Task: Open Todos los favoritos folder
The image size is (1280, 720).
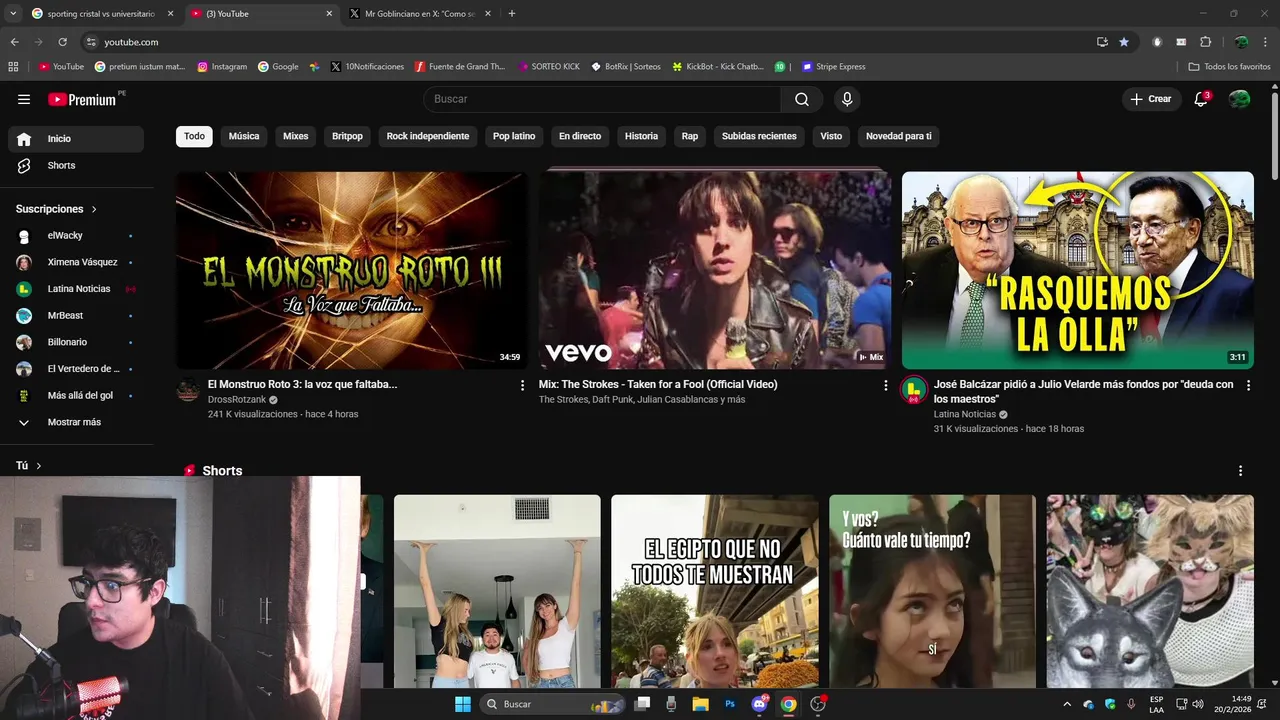Action: pos(1229,67)
